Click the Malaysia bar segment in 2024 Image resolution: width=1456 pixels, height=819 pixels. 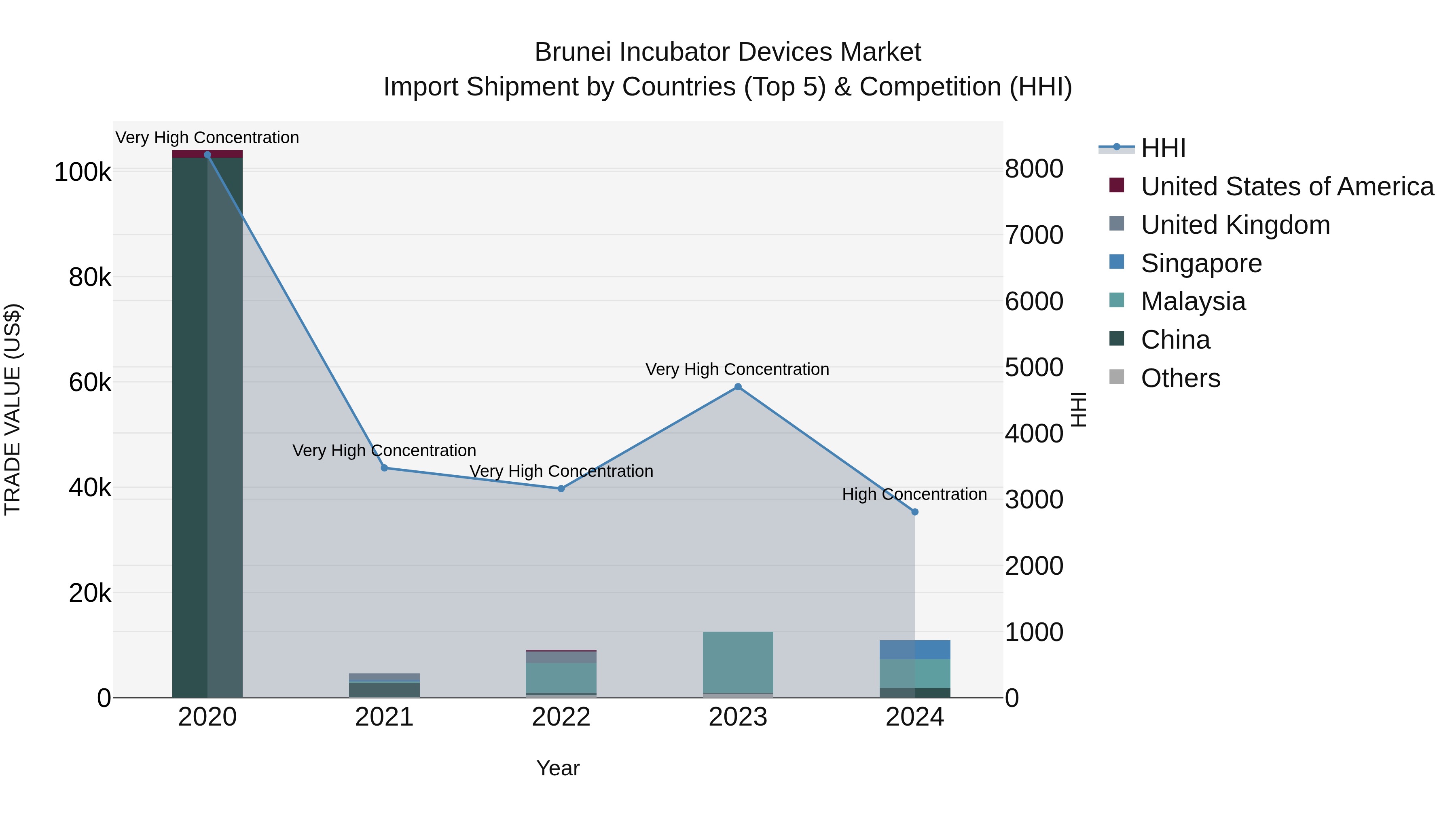[915, 674]
